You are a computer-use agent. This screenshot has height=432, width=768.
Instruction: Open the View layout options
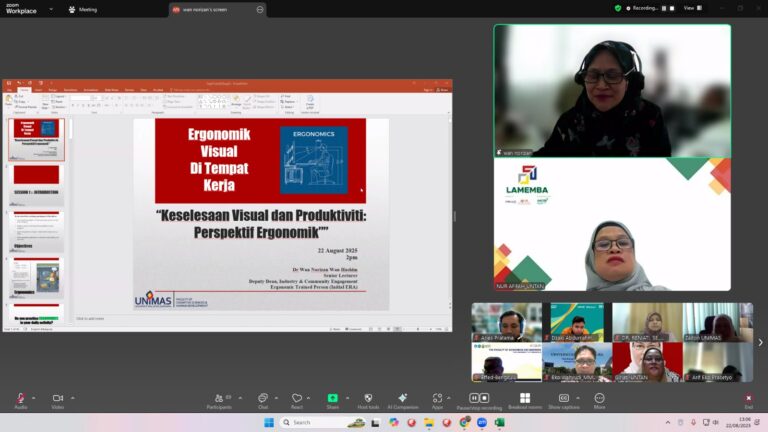click(689, 8)
